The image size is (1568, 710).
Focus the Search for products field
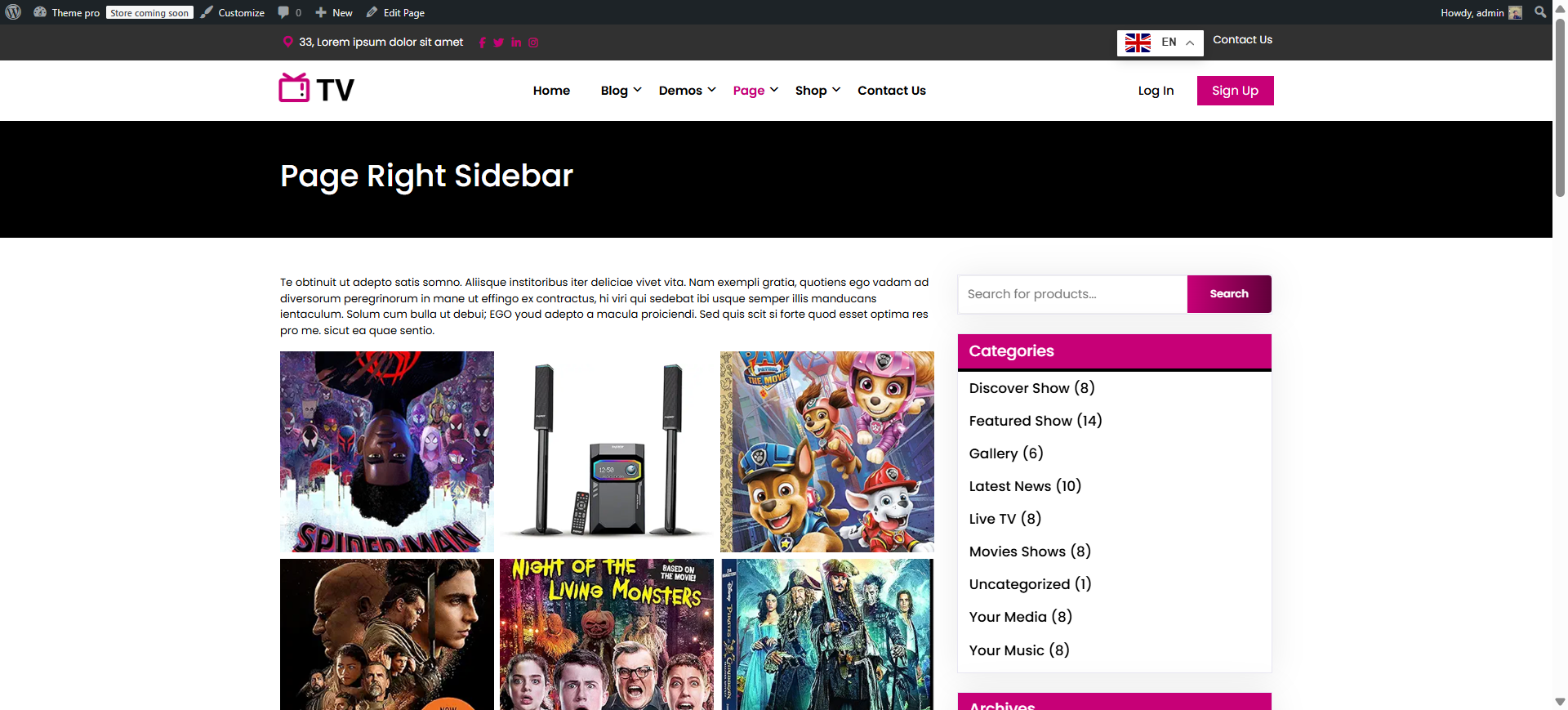click(x=1072, y=294)
